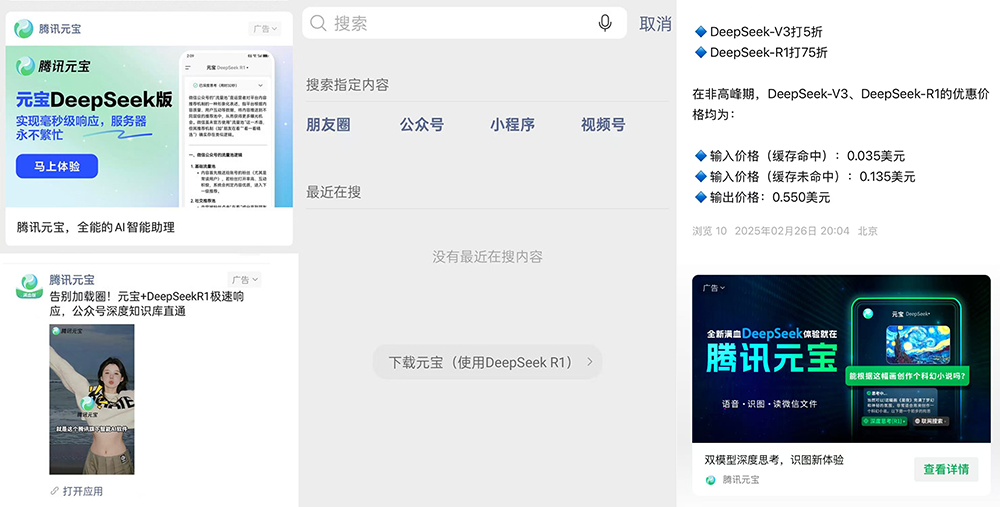Select the 公众号 search category
Image resolution: width=1000 pixels, height=507 pixels.
(422, 124)
